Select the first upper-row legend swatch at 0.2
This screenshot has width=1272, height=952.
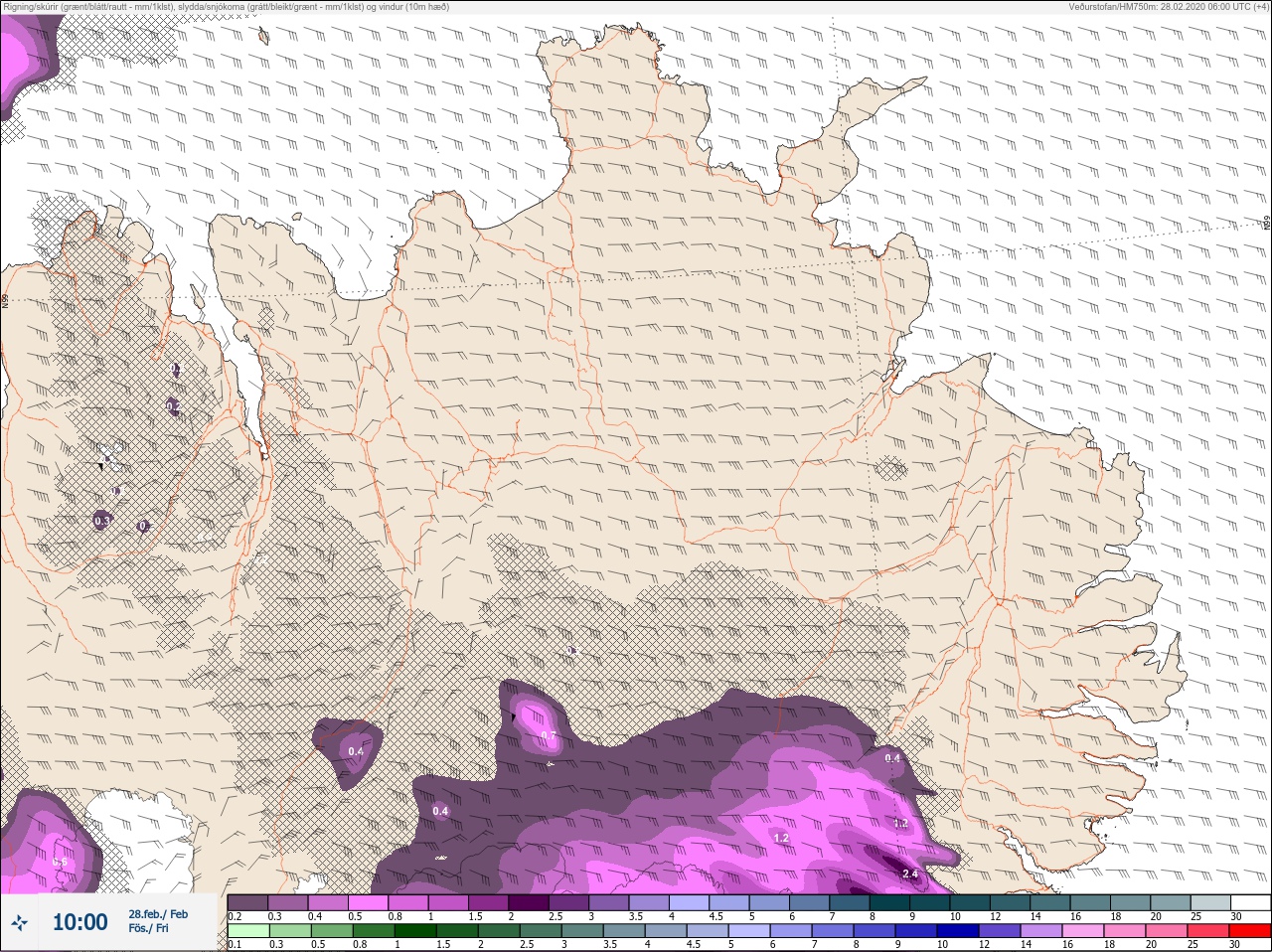(247, 902)
